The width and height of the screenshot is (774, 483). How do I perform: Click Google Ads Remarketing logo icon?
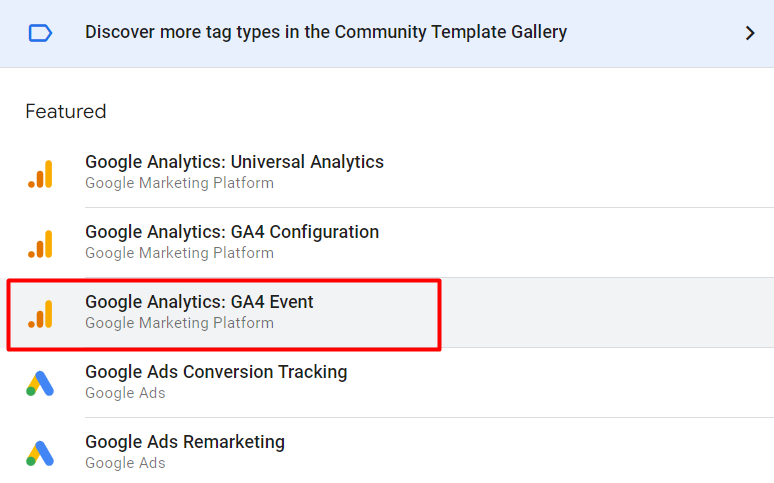[x=40, y=453]
